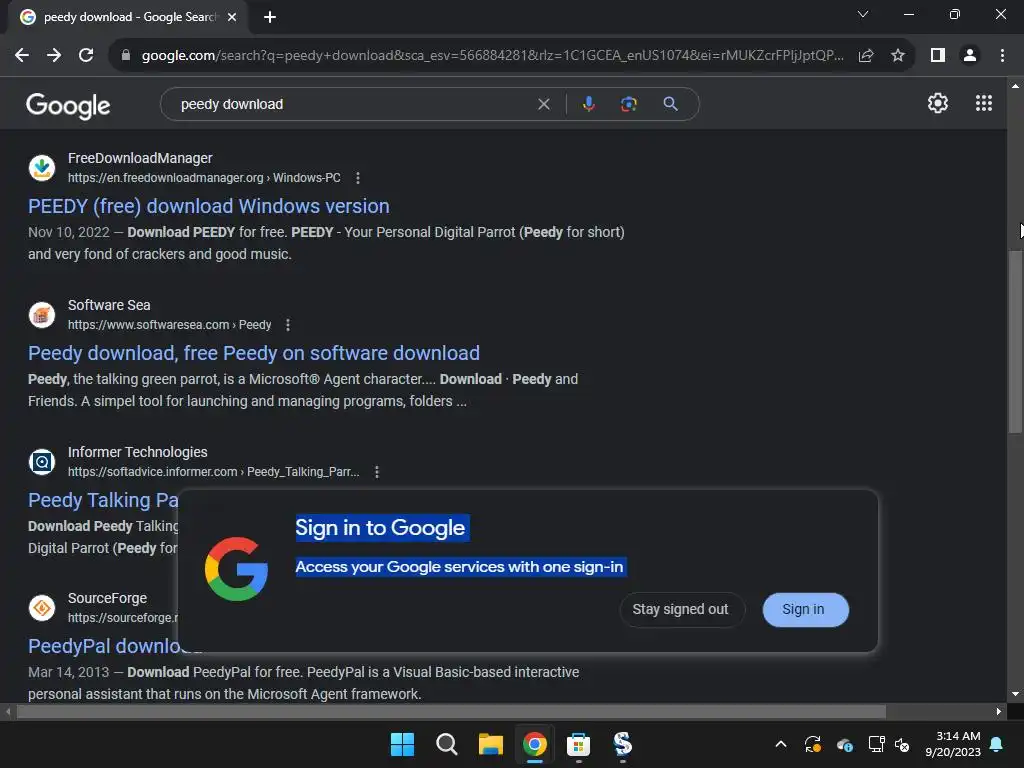The width and height of the screenshot is (1024, 768).
Task: Show hidden system tray icons
Action: [780, 744]
